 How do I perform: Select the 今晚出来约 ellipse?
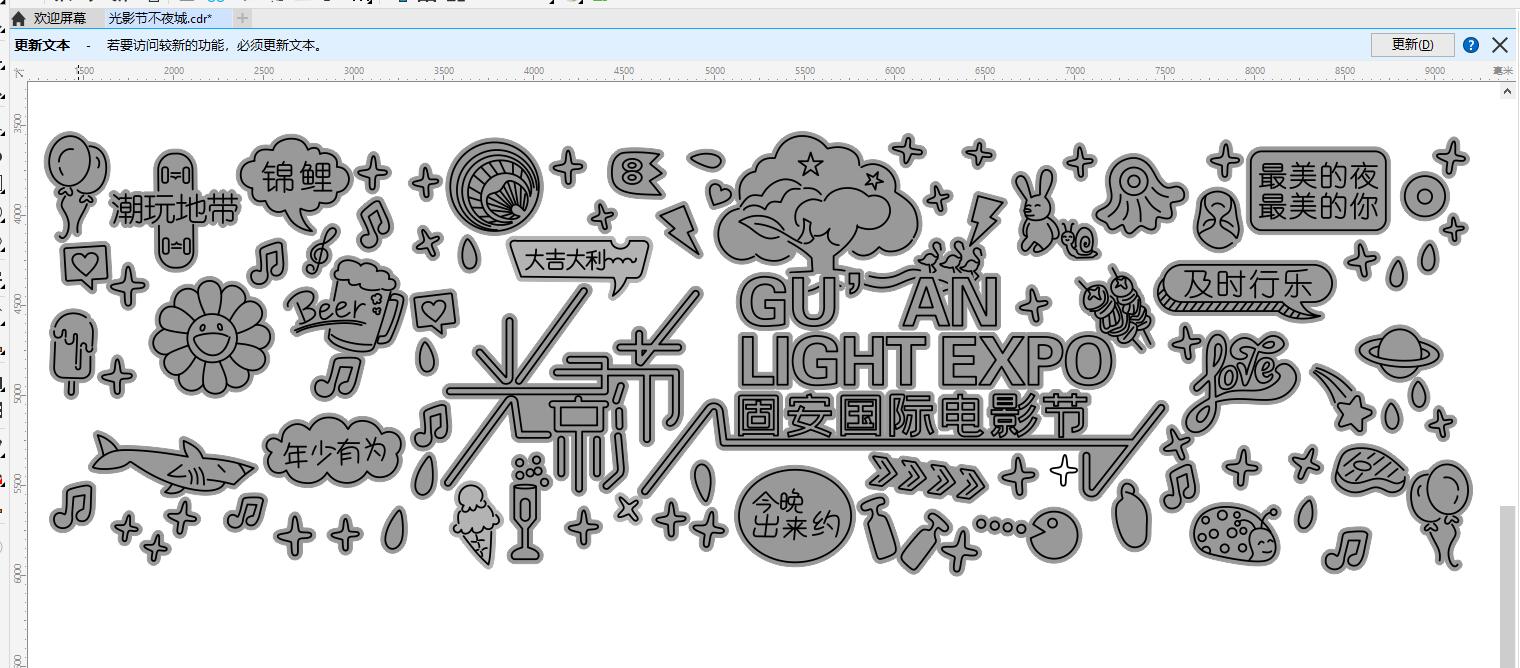tap(795, 515)
